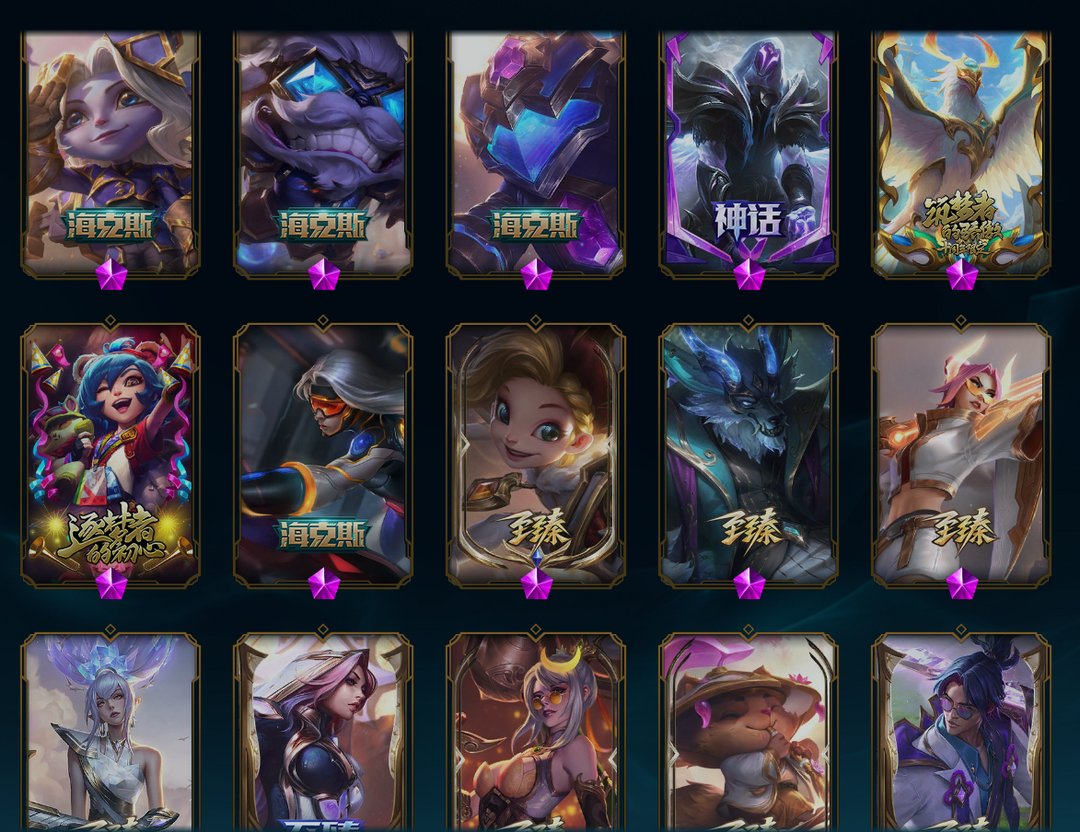
Task: Open the pink-haired armored woman card in bottom row
Action: tap(323, 733)
